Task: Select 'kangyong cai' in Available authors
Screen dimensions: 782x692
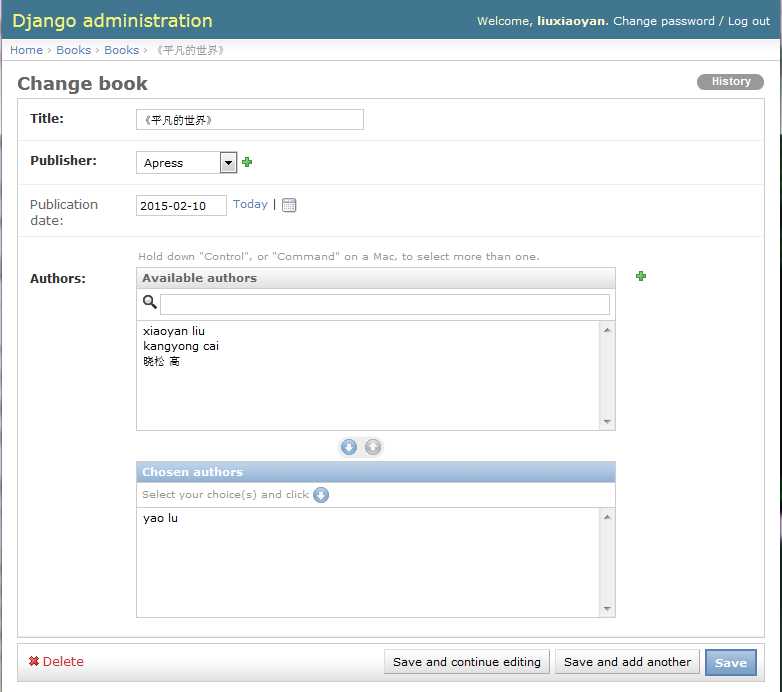Action: point(181,346)
